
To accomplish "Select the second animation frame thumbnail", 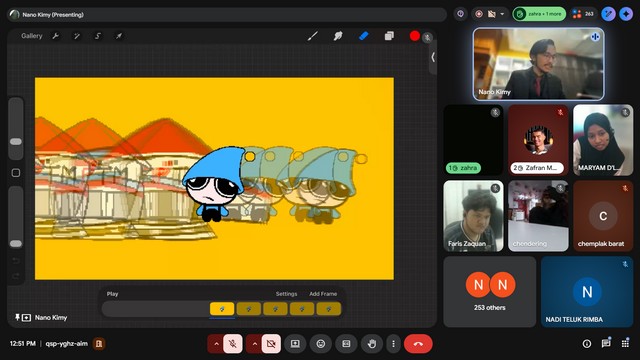I will (249, 309).
